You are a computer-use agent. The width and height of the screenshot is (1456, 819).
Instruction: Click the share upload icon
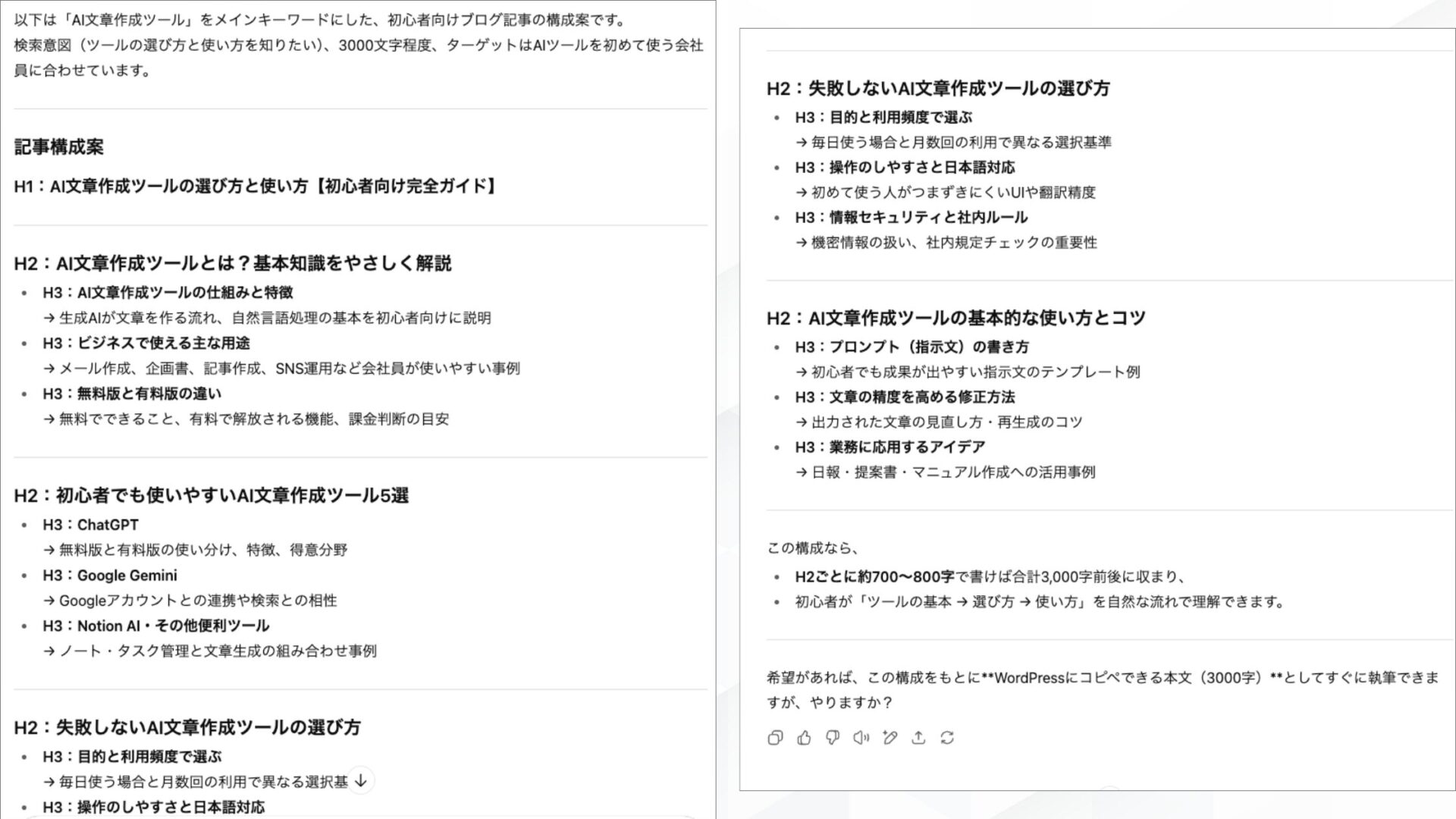click(x=918, y=737)
